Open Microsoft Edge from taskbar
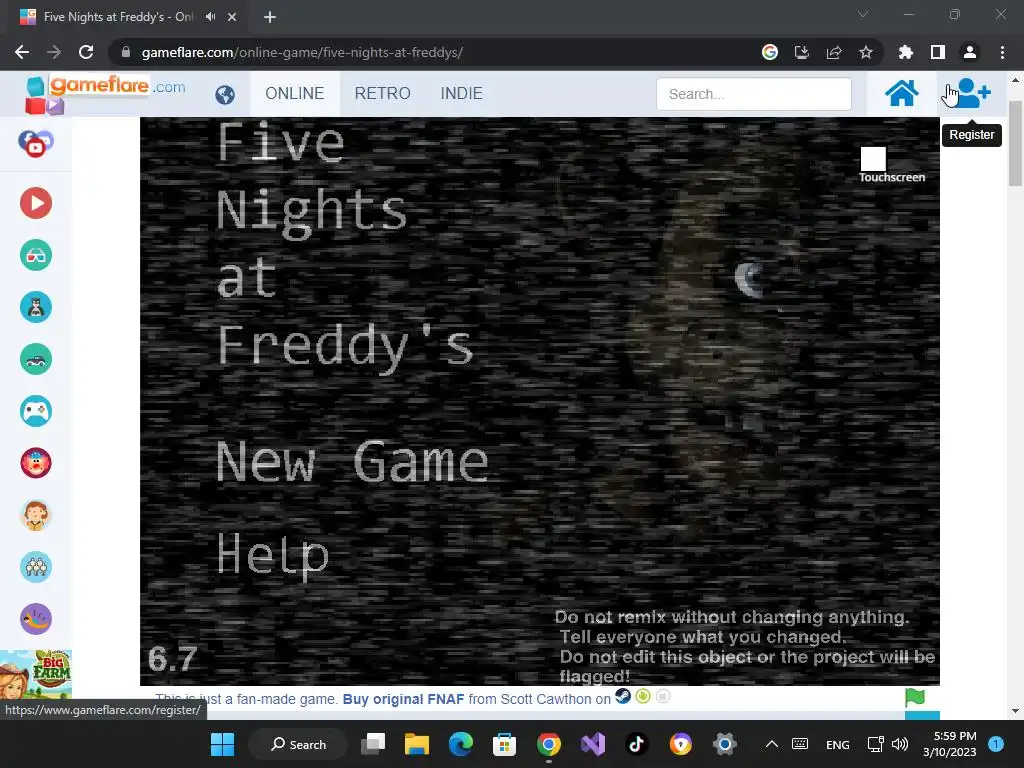Viewport: 1024px width, 768px height. point(460,744)
